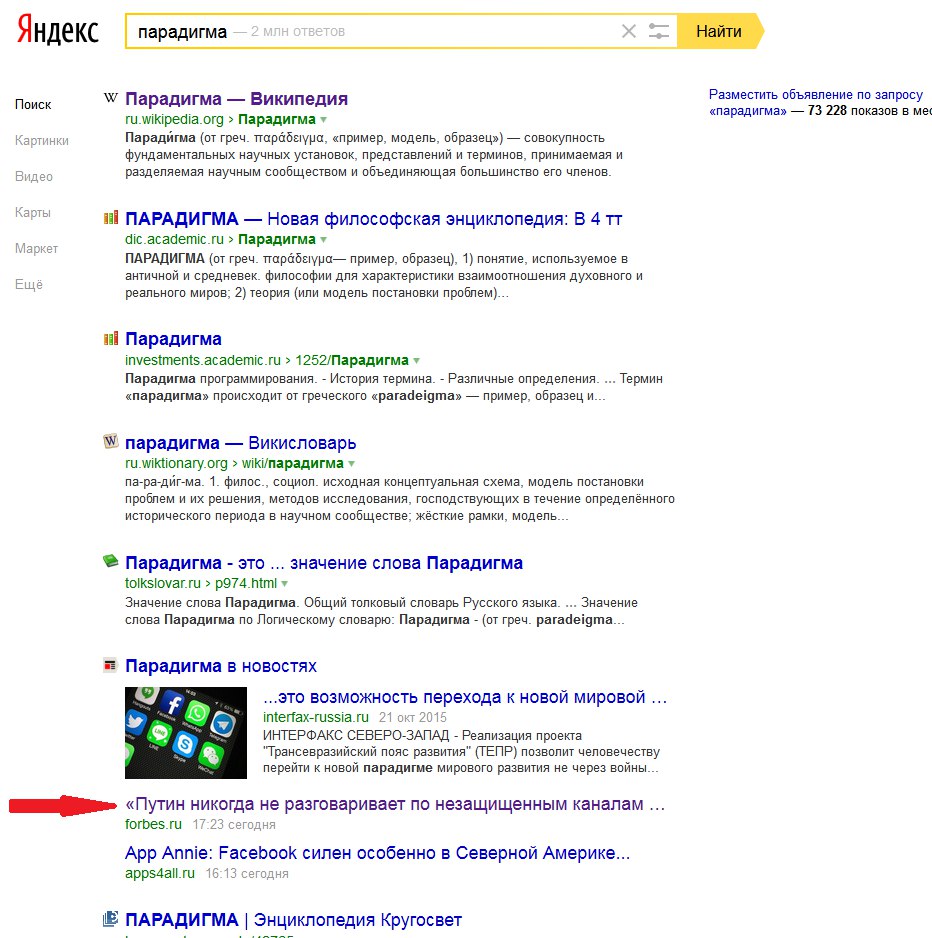Expand the dropdown arrow after ru.wikipedia.org Парадигма
932x938 pixels.
pyautogui.click(x=324, y=120)
